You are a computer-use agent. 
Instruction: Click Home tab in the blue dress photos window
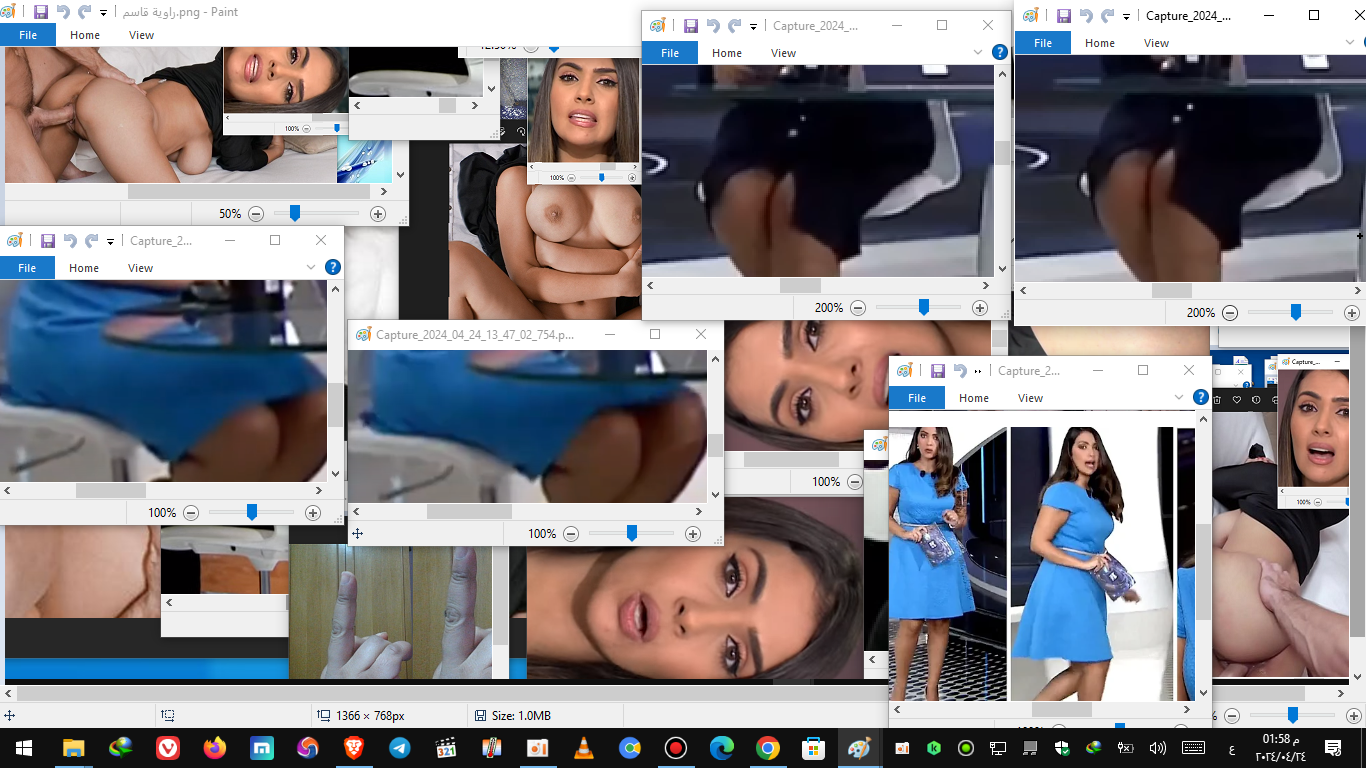[x=973, y=398]
